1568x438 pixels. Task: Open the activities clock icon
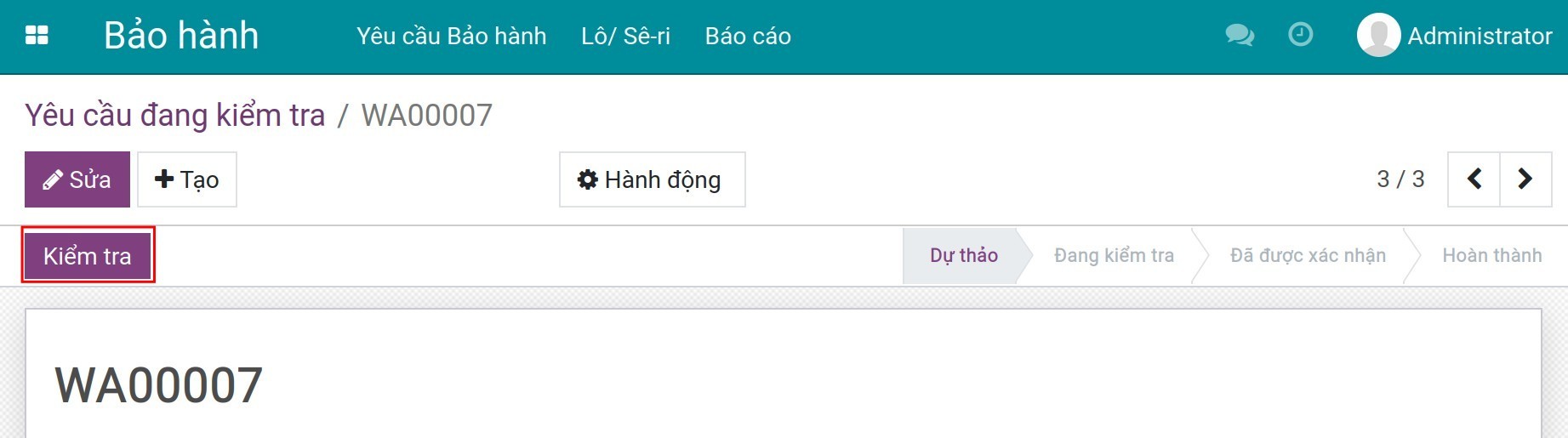pos(1300,35)
